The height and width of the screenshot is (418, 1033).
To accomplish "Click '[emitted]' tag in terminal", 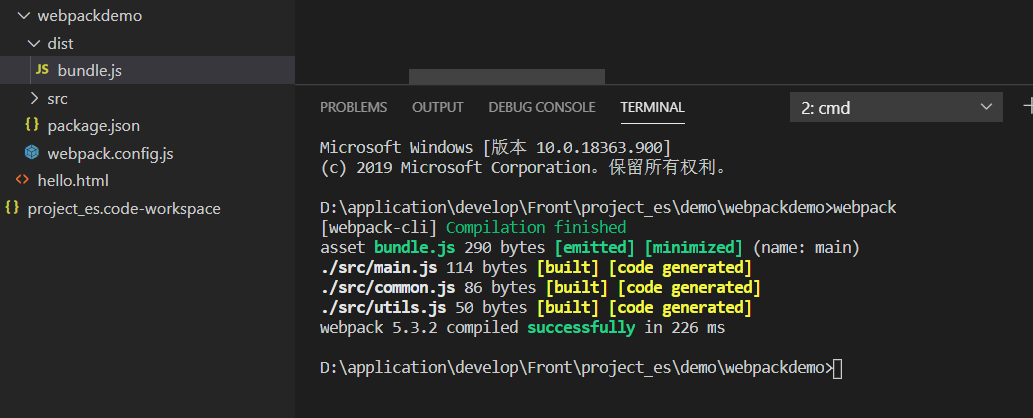I will [595, 248].
